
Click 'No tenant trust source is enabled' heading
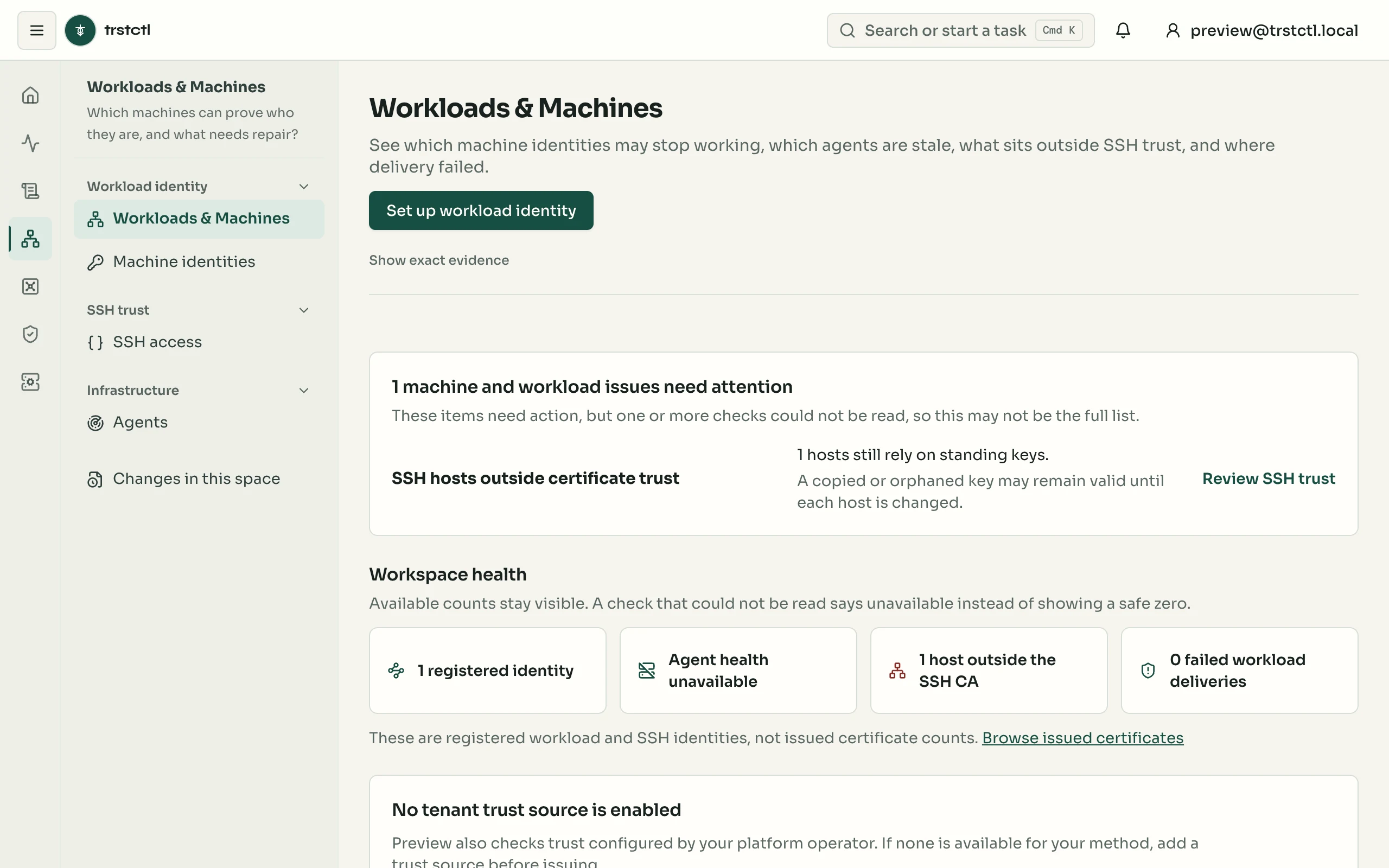click(536, 810)
